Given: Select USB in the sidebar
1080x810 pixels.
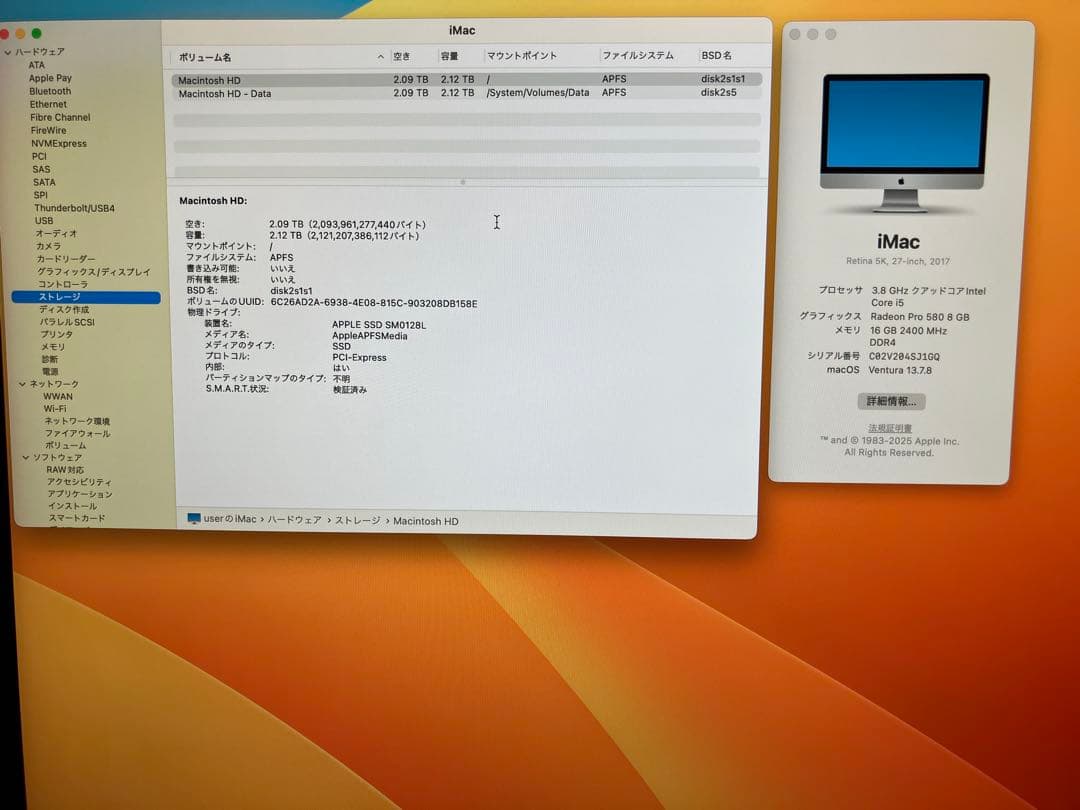Looking at the screenshot, I should (44, 221).
